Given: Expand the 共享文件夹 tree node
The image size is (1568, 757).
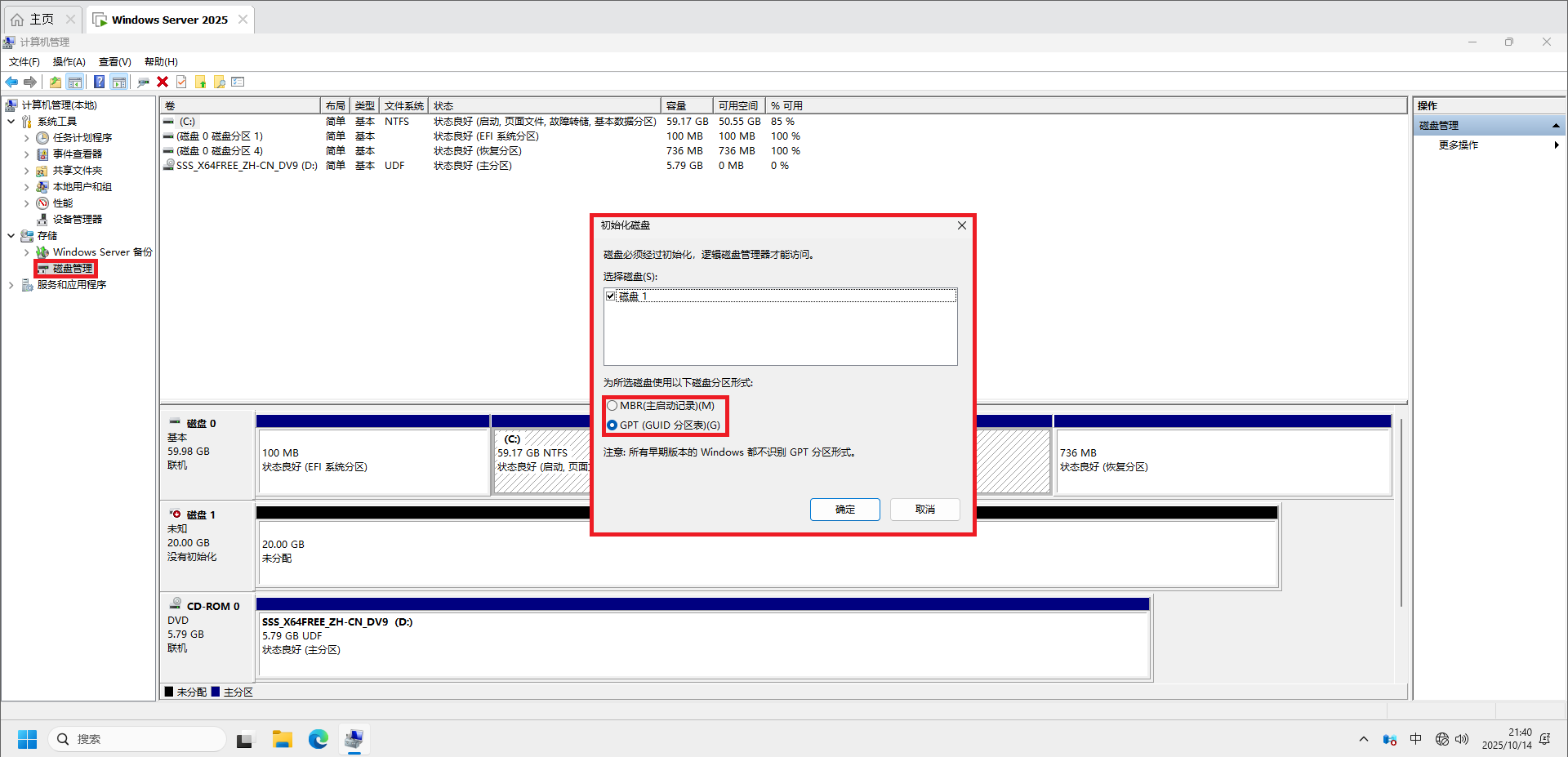Looking at the screenshot, I should [x=26, y=171].
